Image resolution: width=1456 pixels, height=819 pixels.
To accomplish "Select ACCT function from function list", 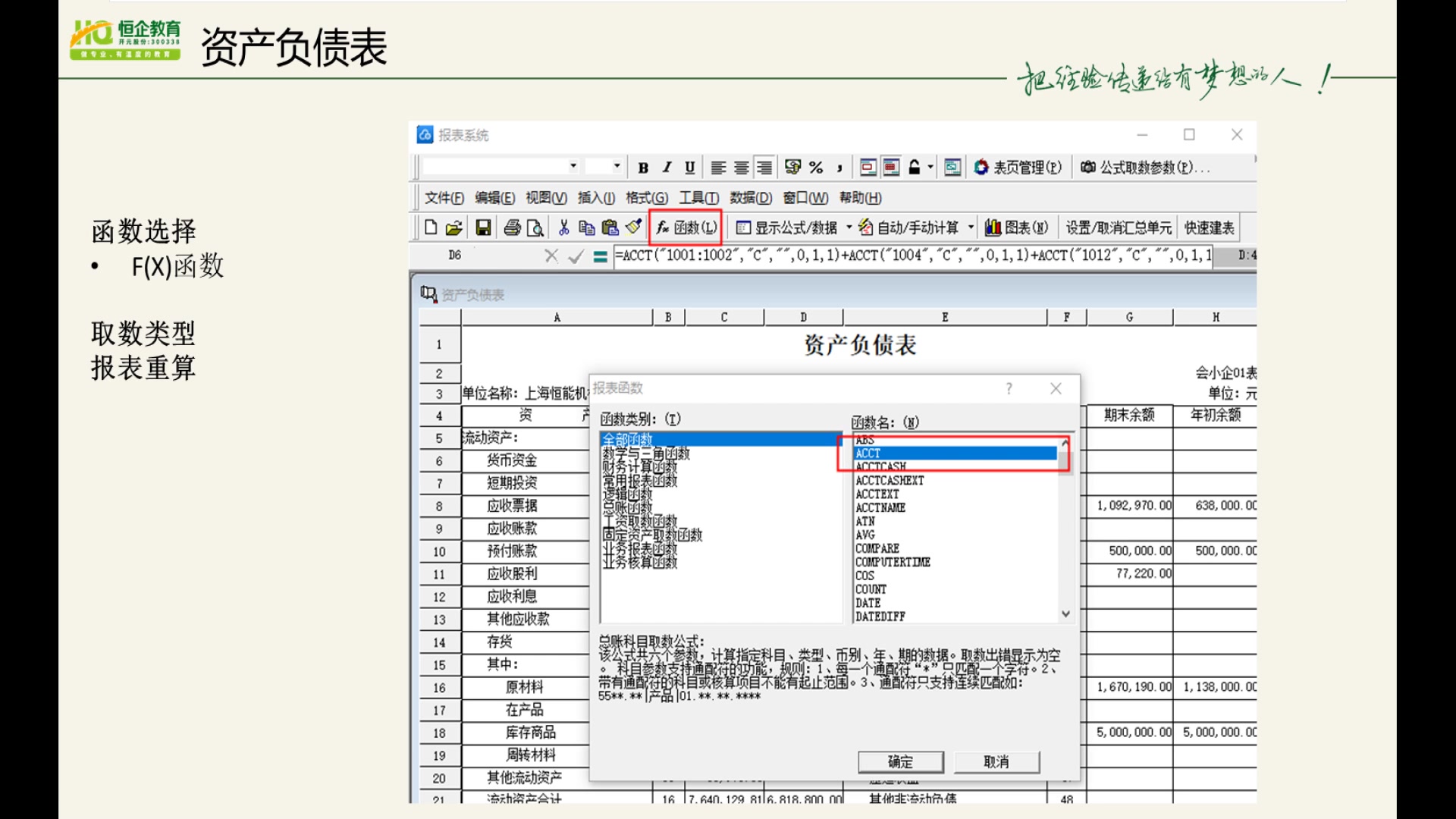I will [950, 453].
